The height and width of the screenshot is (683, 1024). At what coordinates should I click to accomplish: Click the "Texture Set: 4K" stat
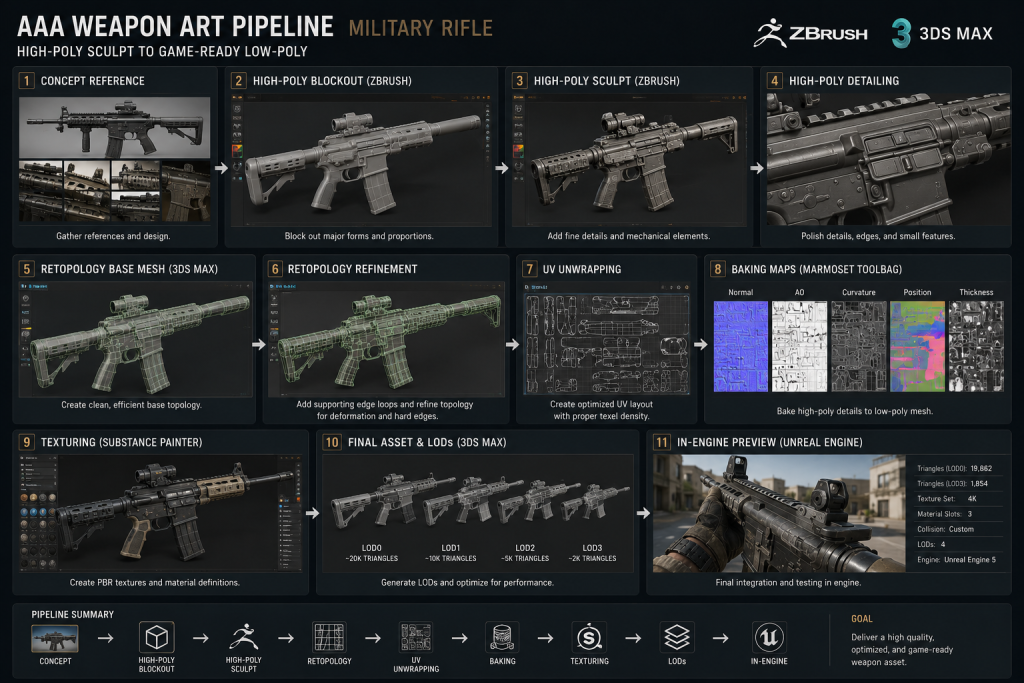(x=947, y=498)
